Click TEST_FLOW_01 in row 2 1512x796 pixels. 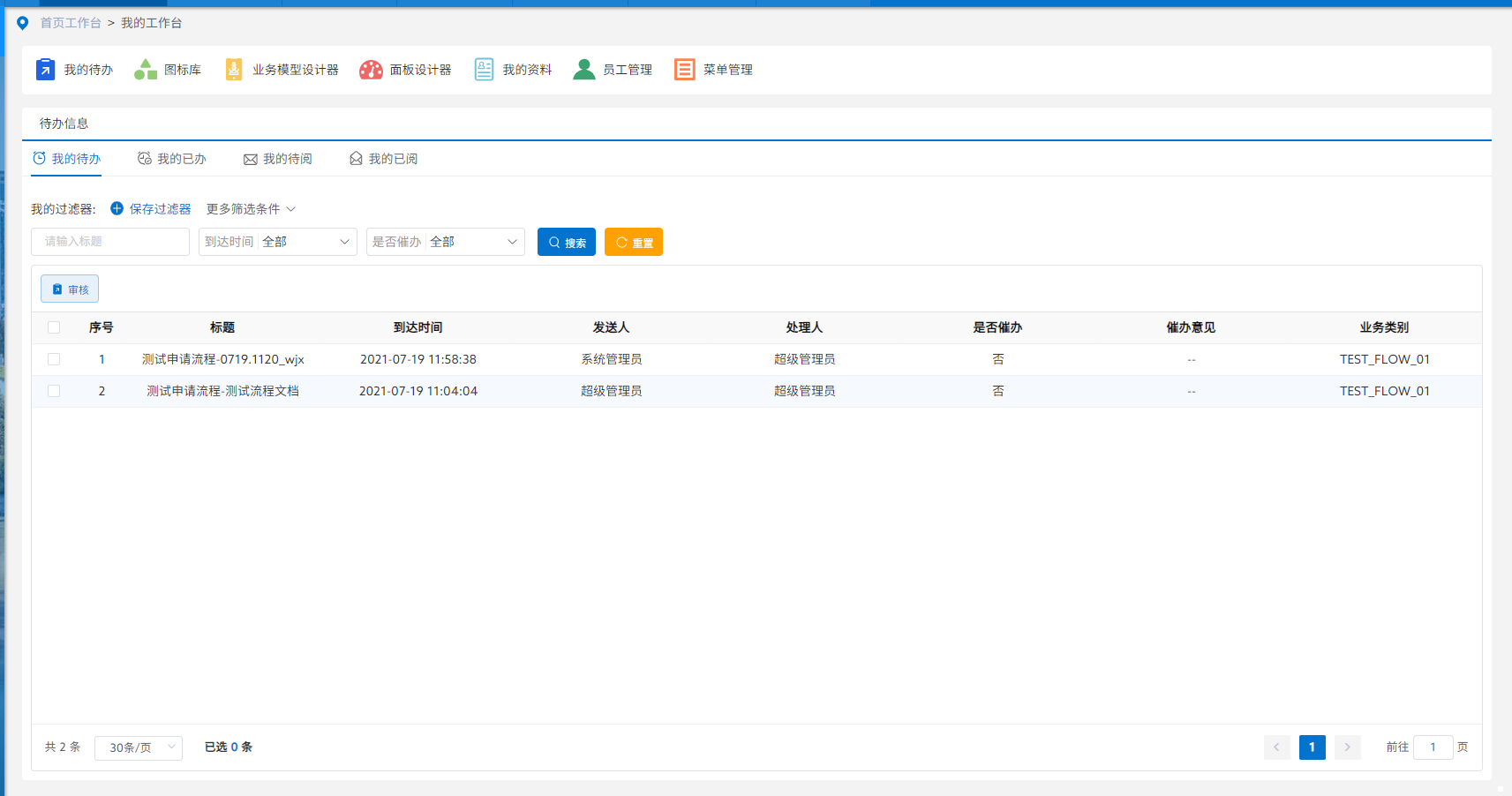click(1385, 391)
